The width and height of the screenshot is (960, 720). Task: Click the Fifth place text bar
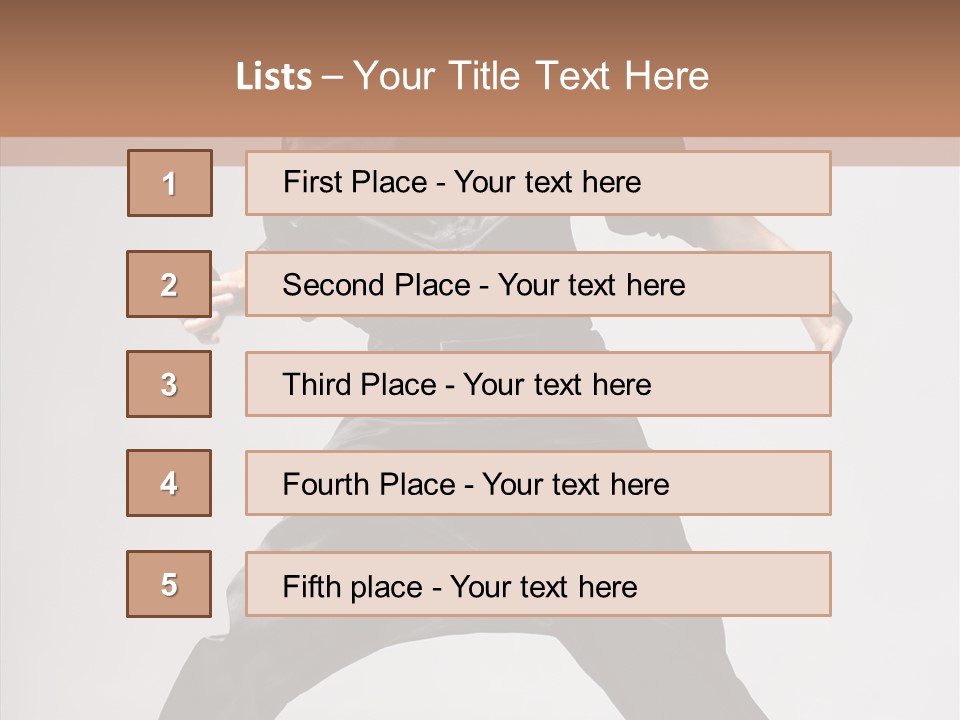pos(538,584)
